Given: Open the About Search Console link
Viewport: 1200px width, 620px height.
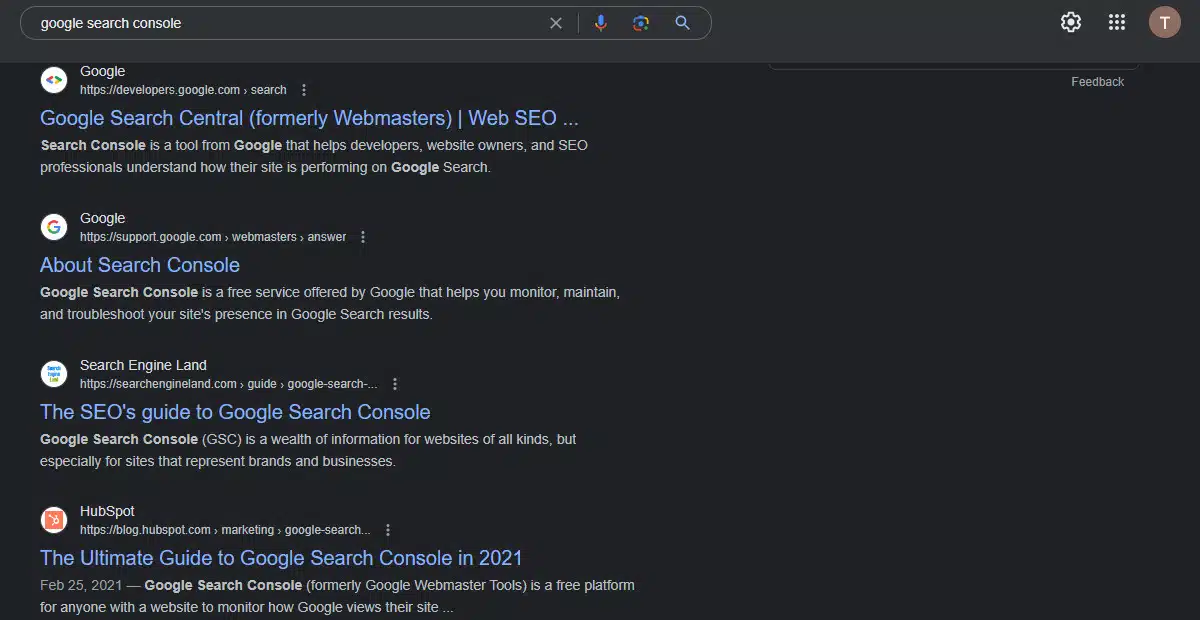Looking at the screenshot, I should [140, 265].
